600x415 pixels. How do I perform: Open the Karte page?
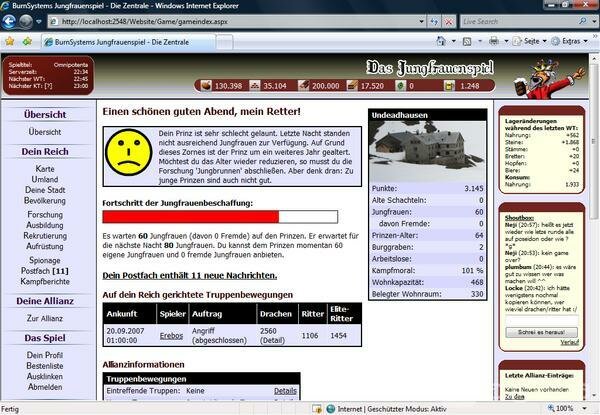45,169
